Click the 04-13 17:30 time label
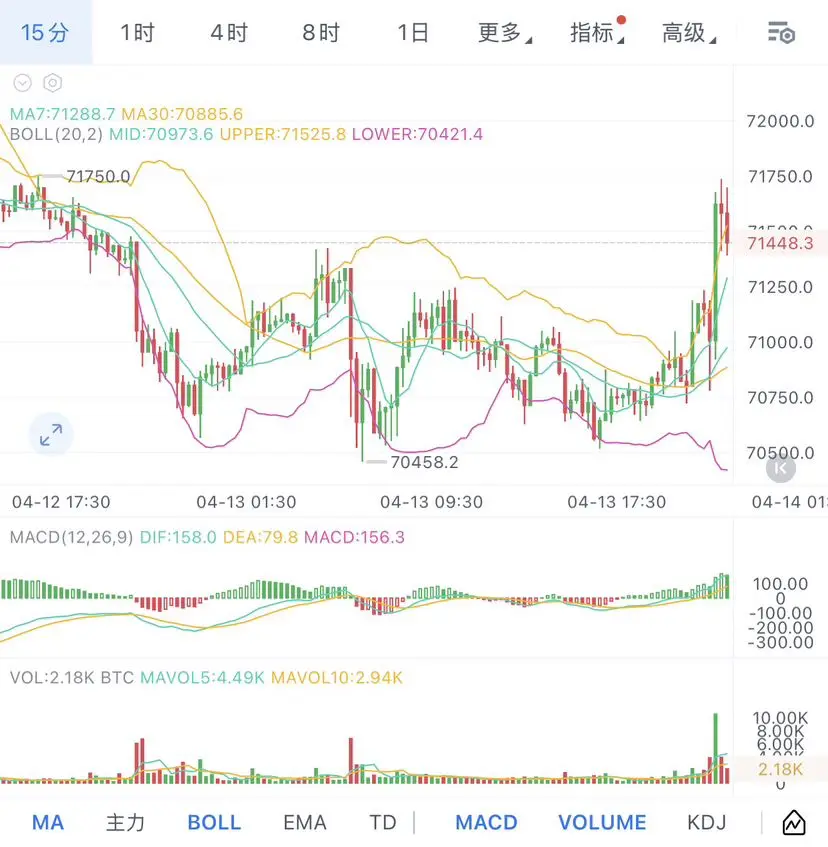This screenshot has width=828, height=847. point(617,502)
